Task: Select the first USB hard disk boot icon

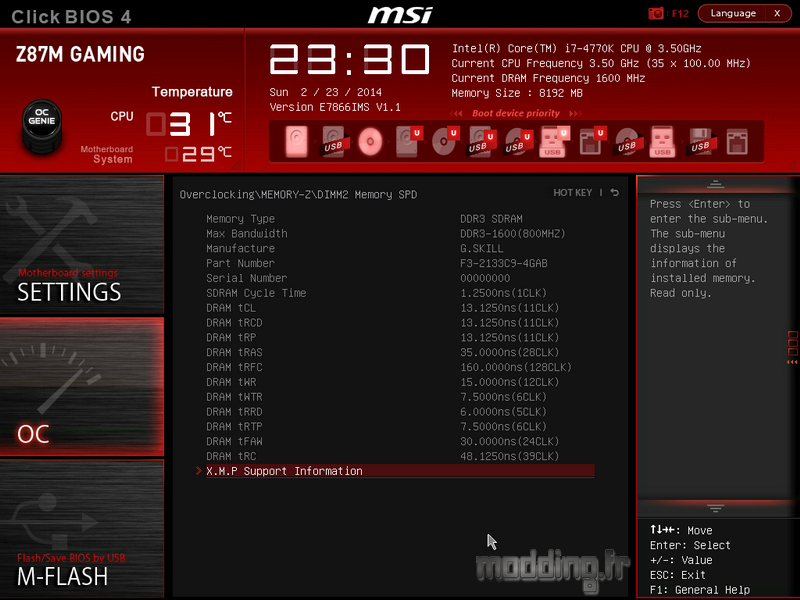Action: point(335,142)
